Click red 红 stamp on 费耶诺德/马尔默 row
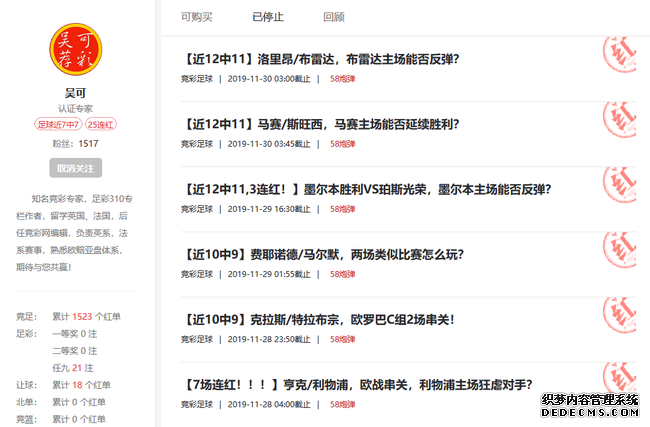 pos(619,250)
